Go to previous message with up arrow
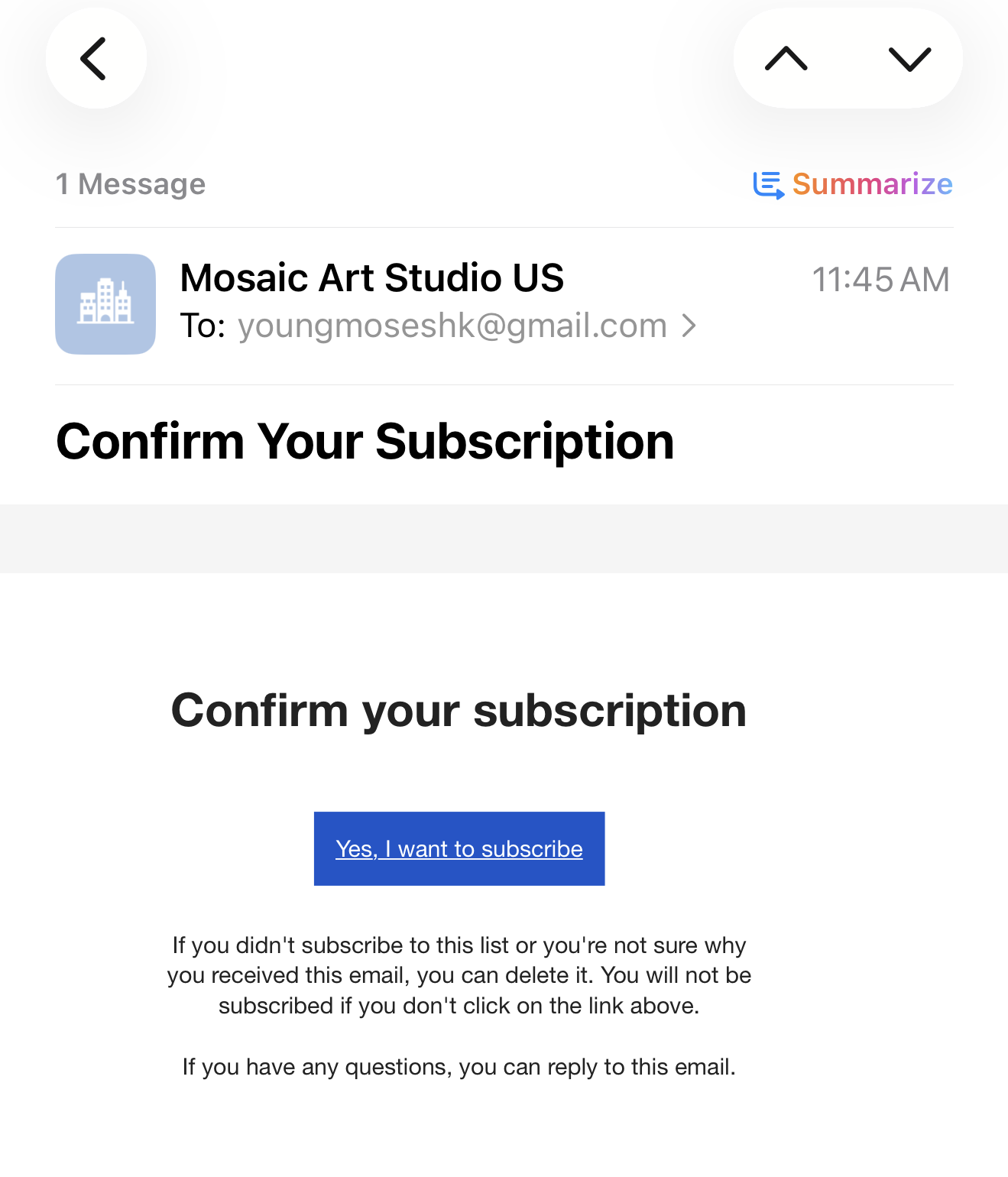This screenshot has height=1177, width=1008. tap(786, 59)
